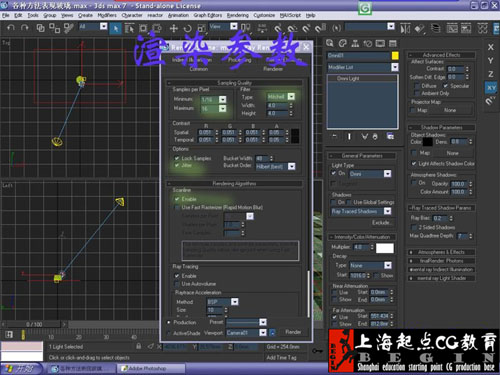Open the Rendering menu
Image resolution: width=500 pixels, height=375 pixels.
238,15
